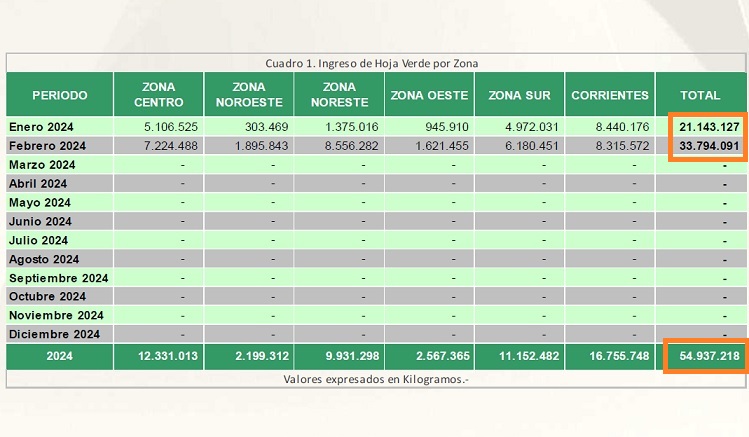Select the highlighted Febrero total 33.794.091
The height and width of the screenshot is (437, 749).
[708, 146]
